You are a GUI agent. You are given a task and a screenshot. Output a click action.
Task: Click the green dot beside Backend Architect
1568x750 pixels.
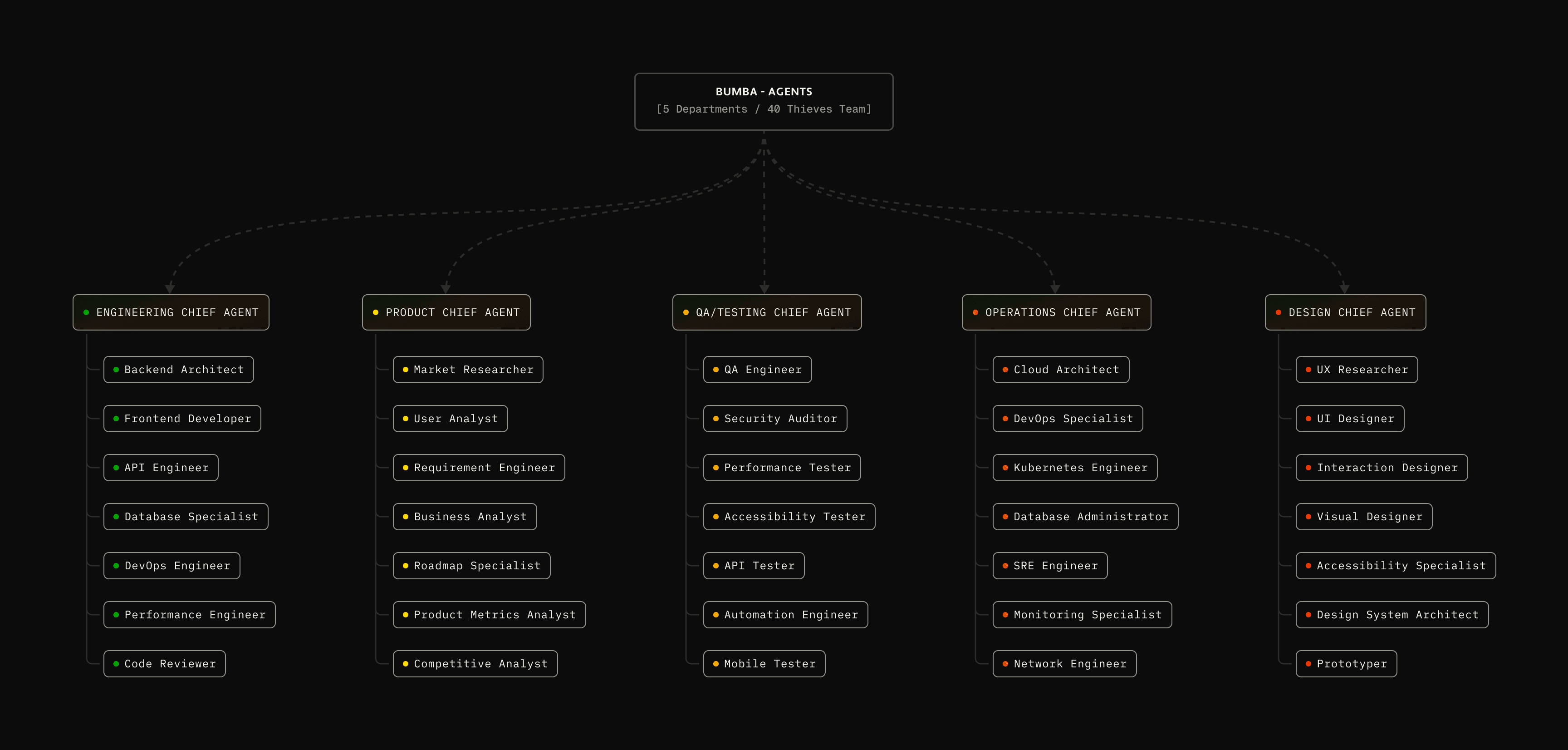tap(116, 370)
